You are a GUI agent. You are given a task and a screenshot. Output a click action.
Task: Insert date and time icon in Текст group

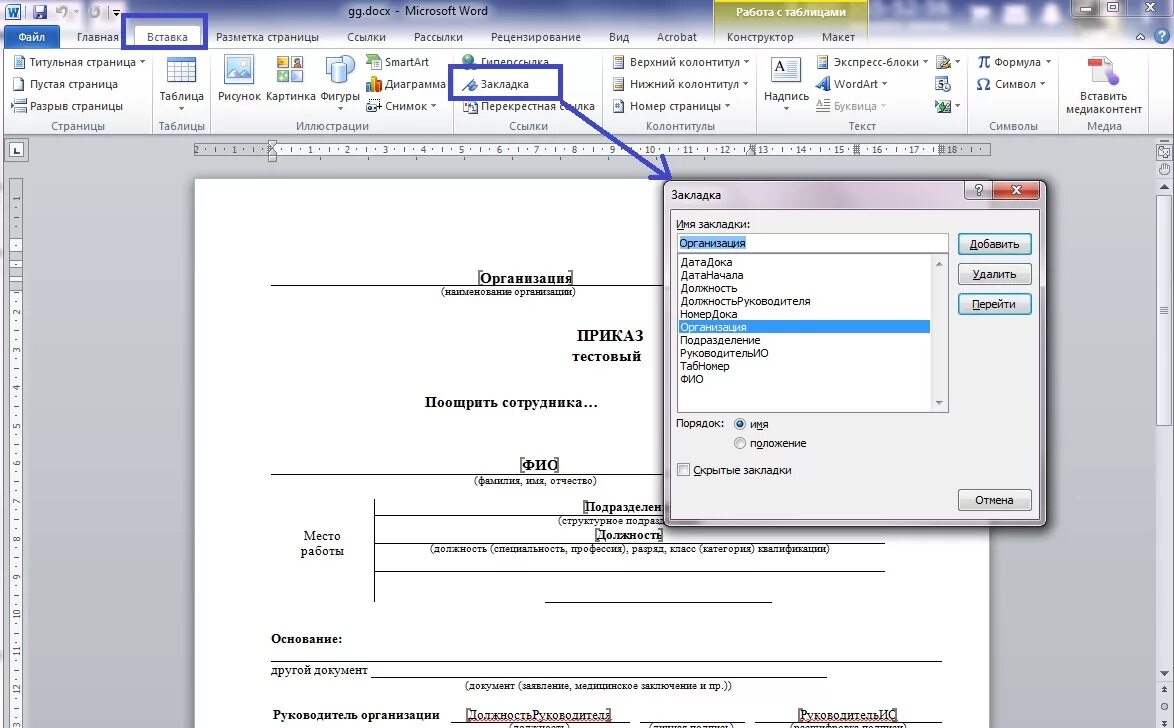coord(943,84)
